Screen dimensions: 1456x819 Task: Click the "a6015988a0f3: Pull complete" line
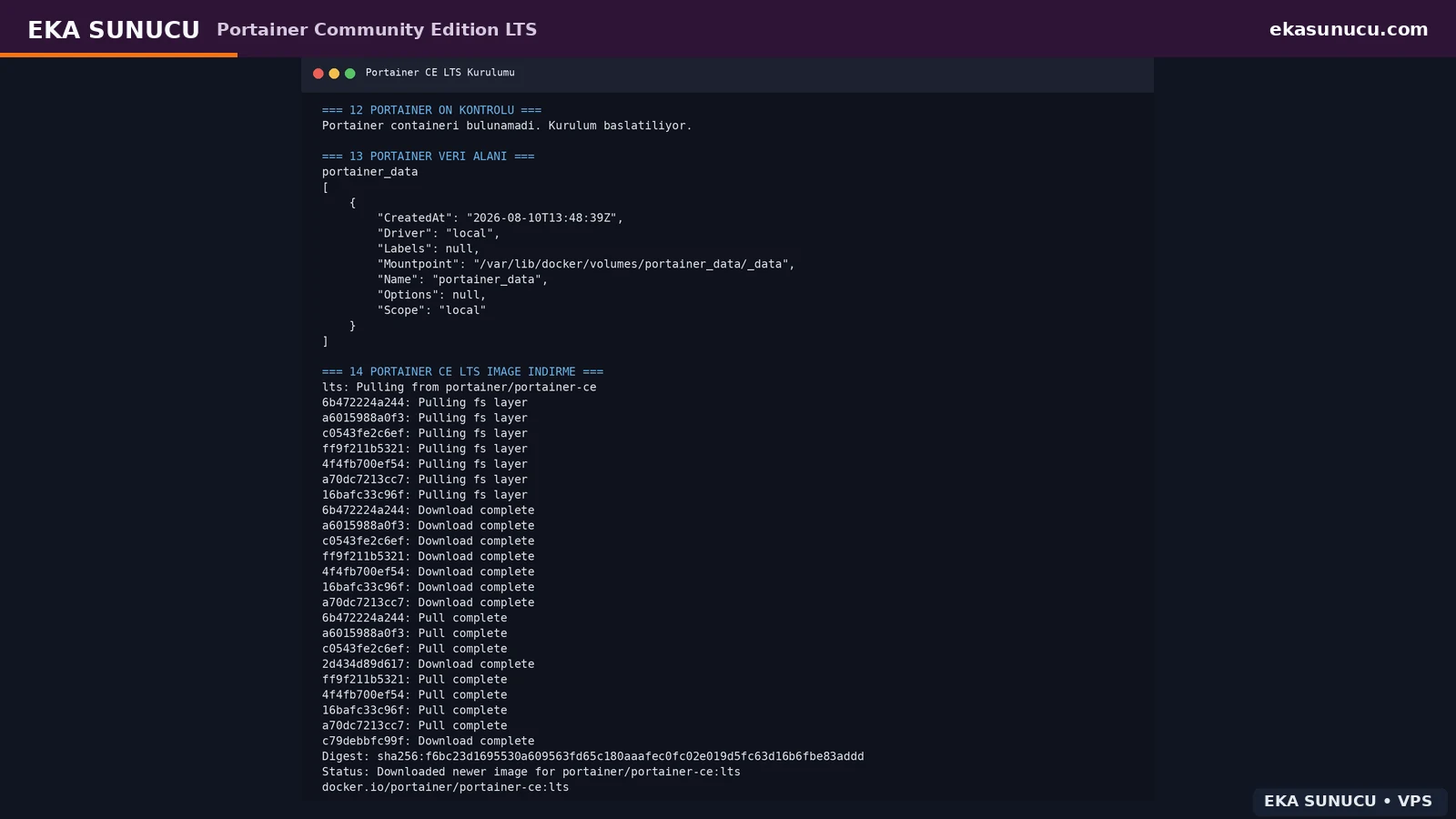point(415,635)
